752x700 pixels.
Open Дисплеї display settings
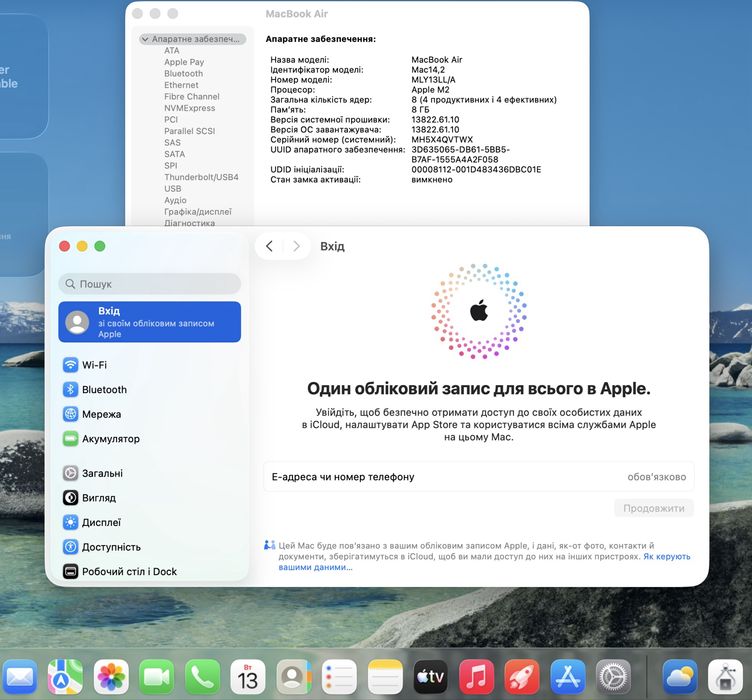(150, 522)
